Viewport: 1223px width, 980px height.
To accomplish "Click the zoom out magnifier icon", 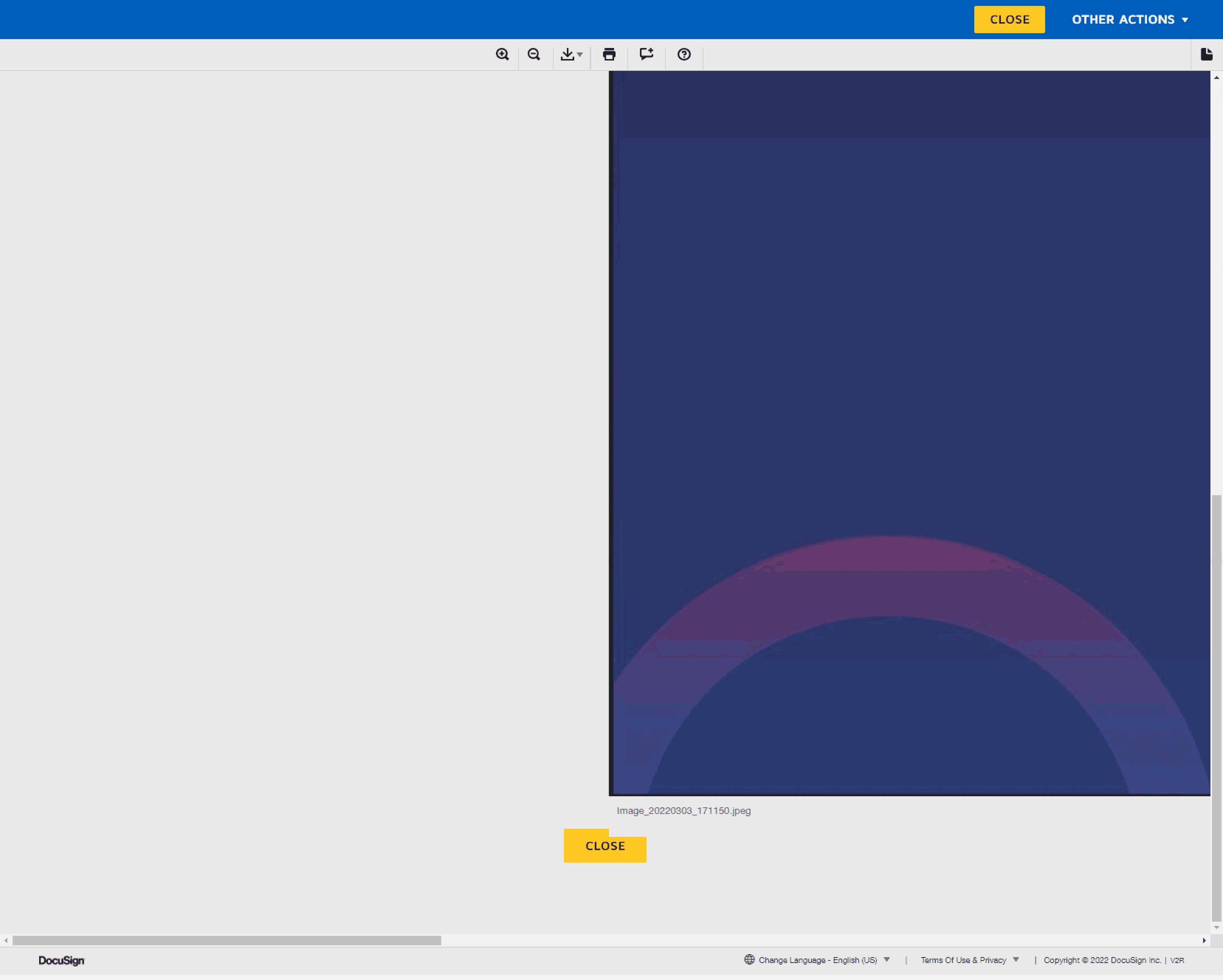I will click(x=534, y=55).
